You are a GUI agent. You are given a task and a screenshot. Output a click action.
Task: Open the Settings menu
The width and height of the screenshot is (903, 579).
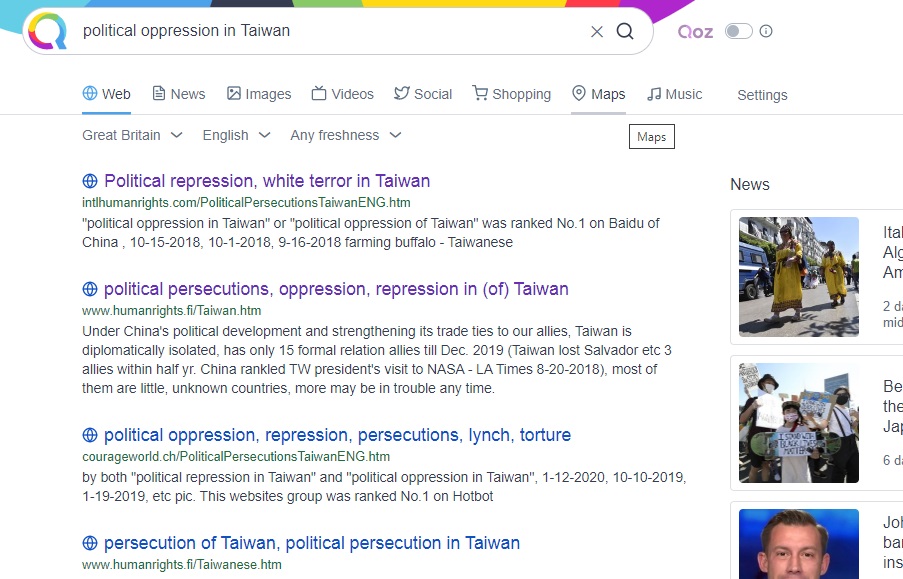pyautogui.click(x=762, y=95)
